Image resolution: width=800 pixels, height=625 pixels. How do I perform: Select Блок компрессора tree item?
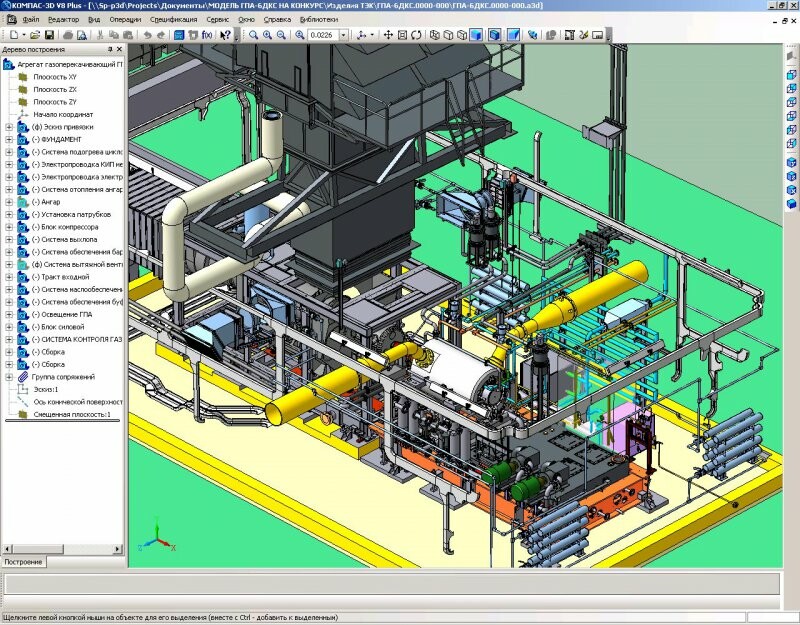pos(64,227)
